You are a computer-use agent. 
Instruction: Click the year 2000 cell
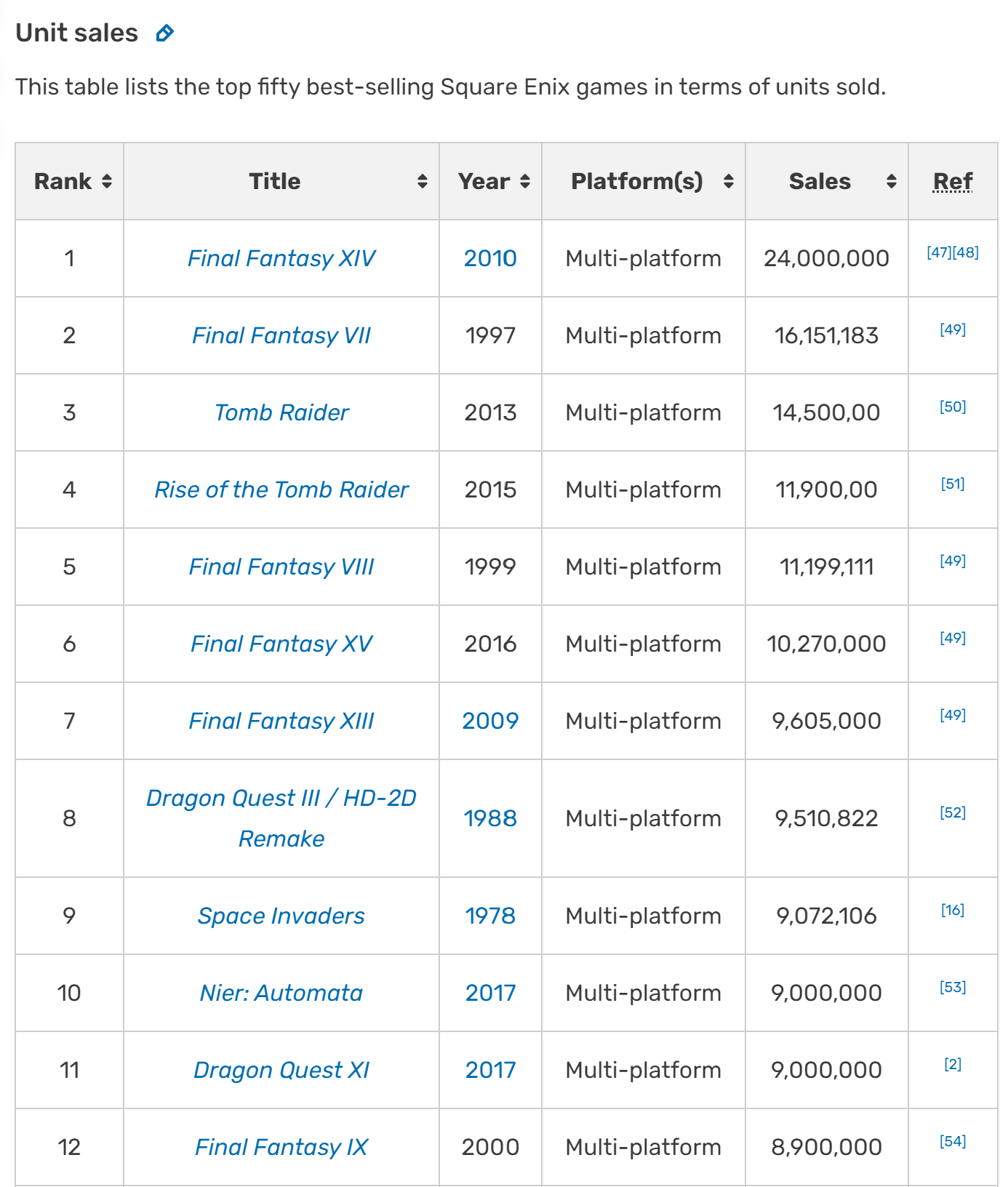point(490,1147)
